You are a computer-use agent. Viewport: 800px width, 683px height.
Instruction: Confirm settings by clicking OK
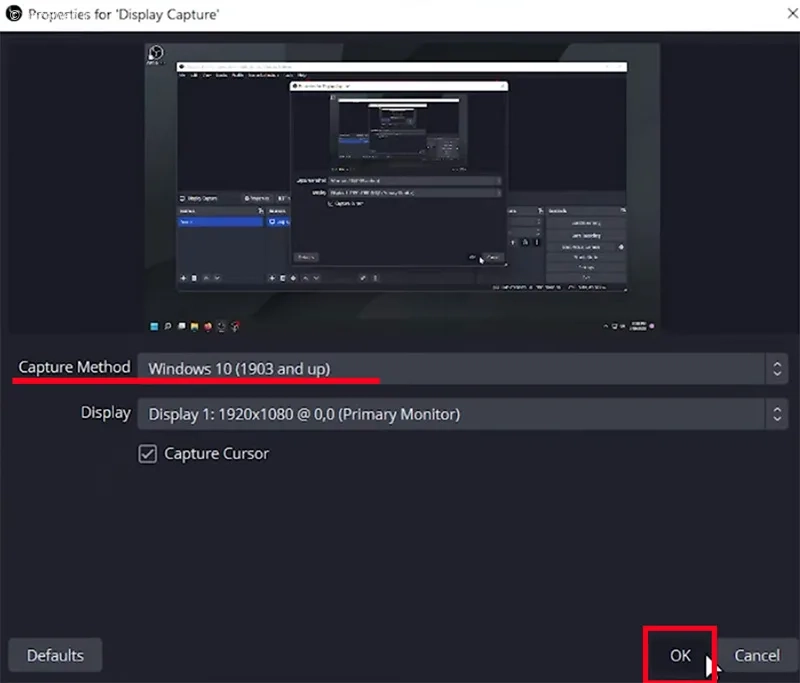point(679,656)
